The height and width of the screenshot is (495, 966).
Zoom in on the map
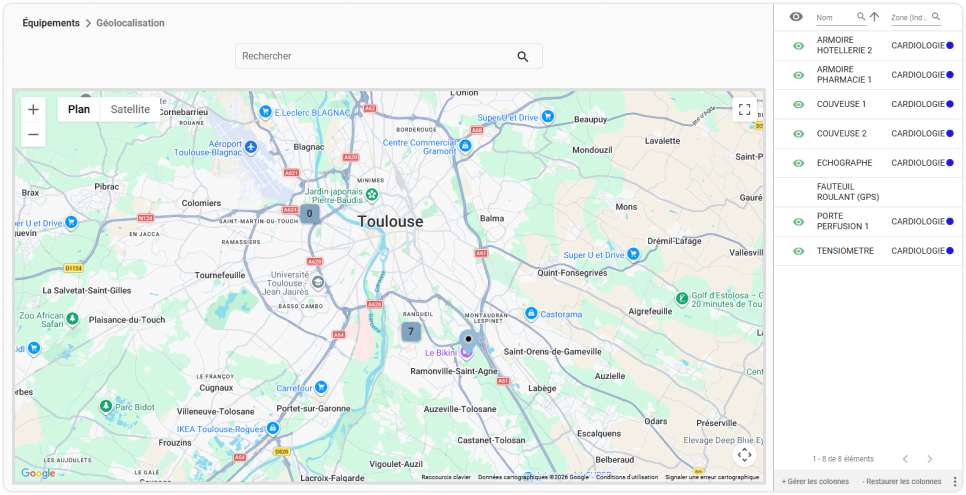coord(33,110)
